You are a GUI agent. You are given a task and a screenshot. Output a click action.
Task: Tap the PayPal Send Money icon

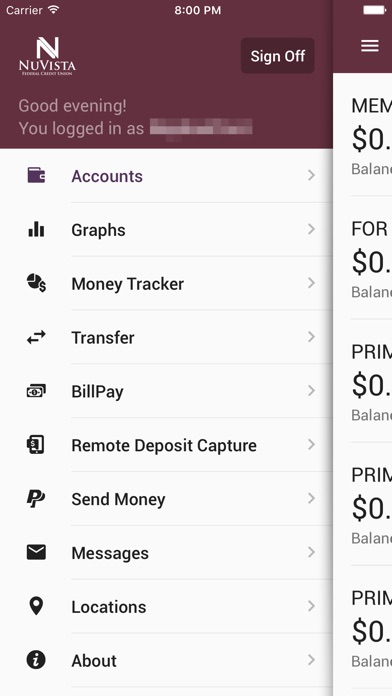pyautogui.click(x=36, y=498)
